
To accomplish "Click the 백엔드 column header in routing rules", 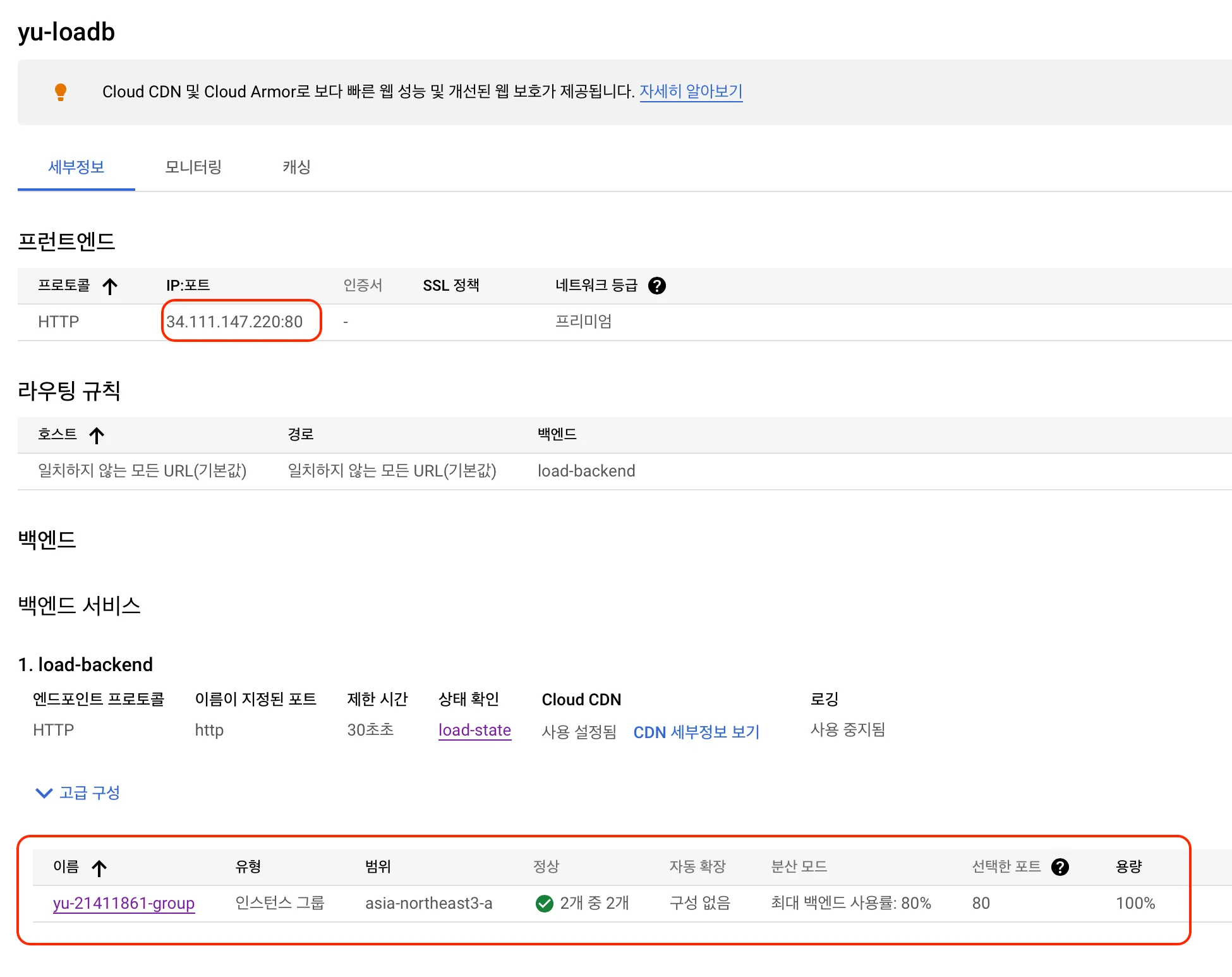I will click(x=557, y=434).
